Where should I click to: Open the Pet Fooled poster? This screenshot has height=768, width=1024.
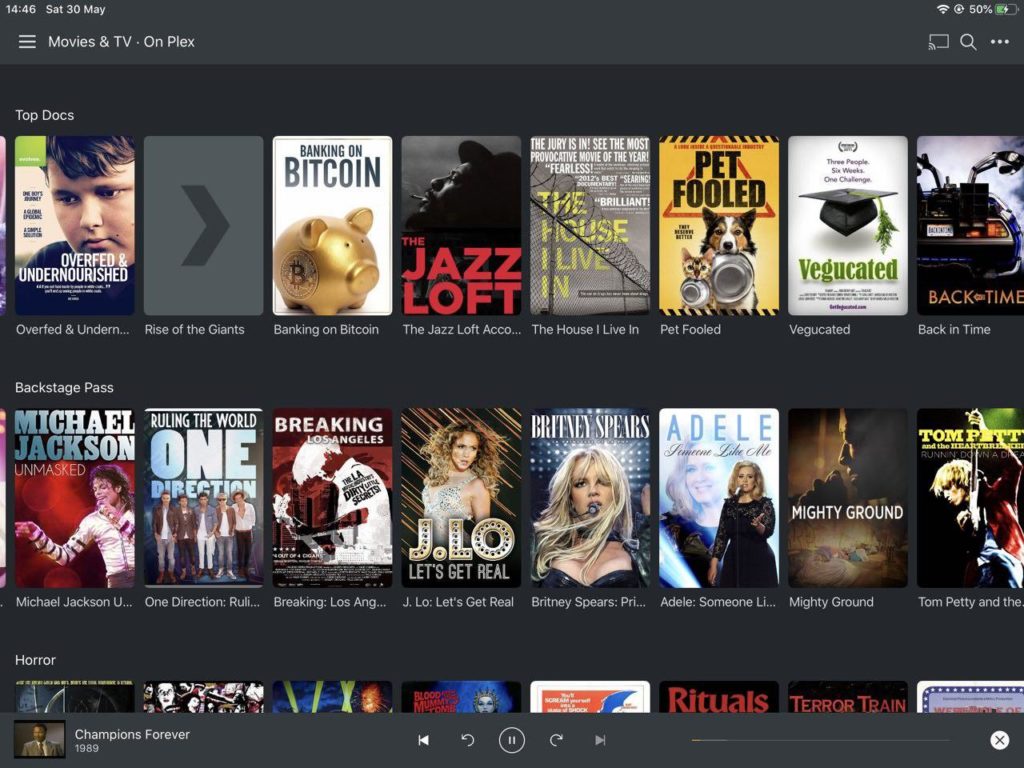[719, 225]
